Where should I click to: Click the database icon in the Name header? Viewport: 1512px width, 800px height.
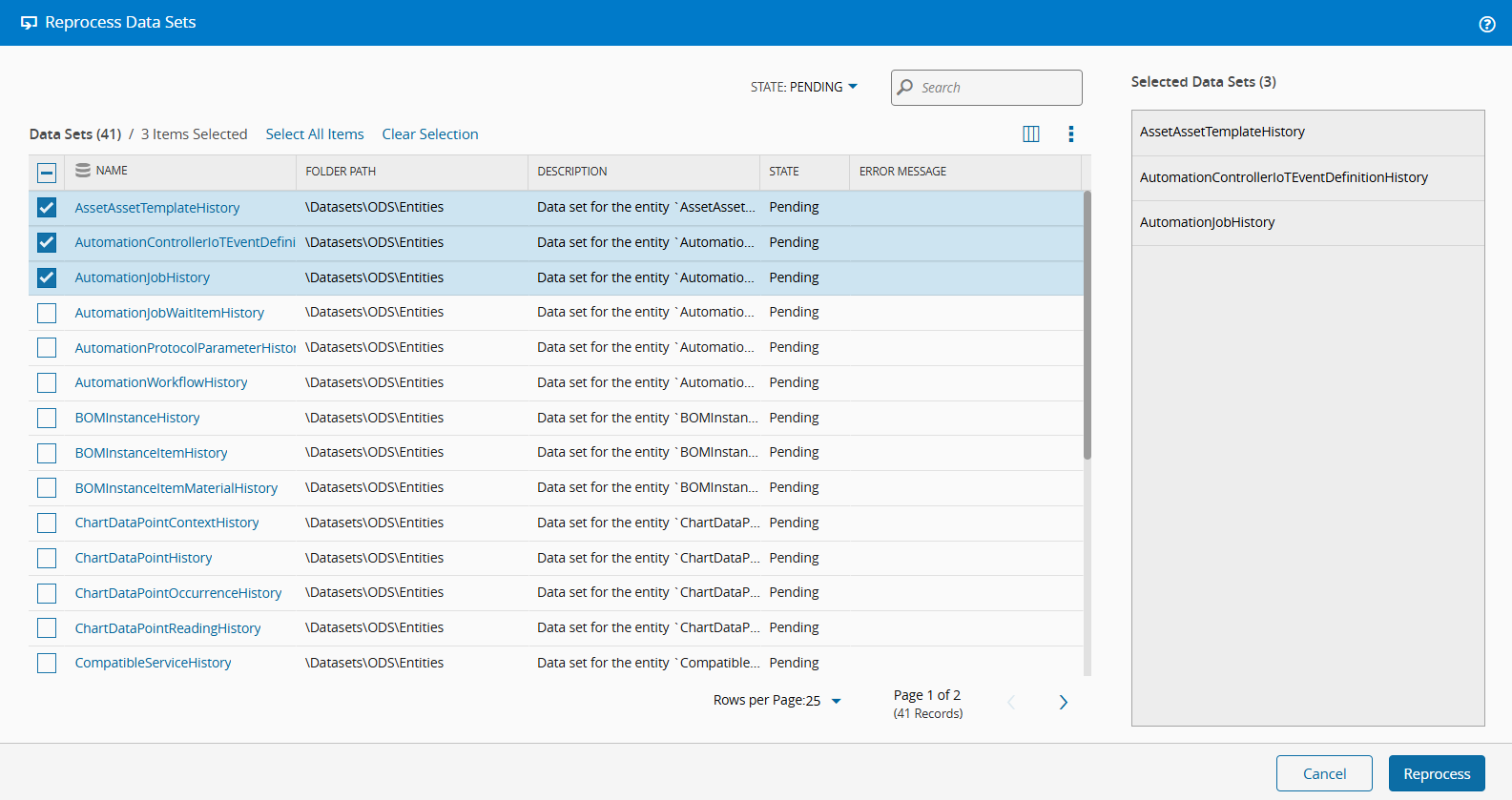(x=83, y=171)
